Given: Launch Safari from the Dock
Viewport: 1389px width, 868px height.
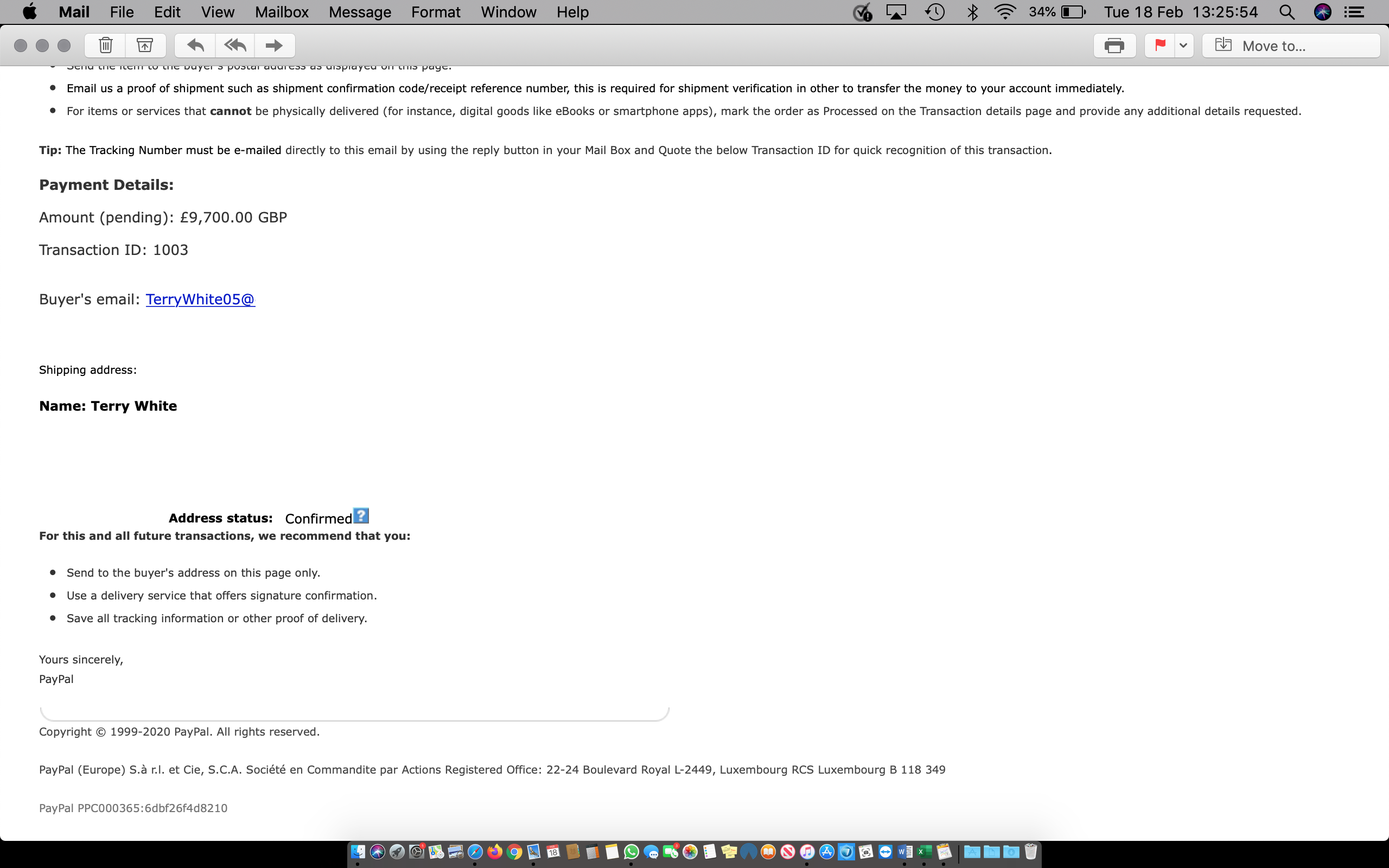Looking at the screenshot, I should (x=475, y=852).
